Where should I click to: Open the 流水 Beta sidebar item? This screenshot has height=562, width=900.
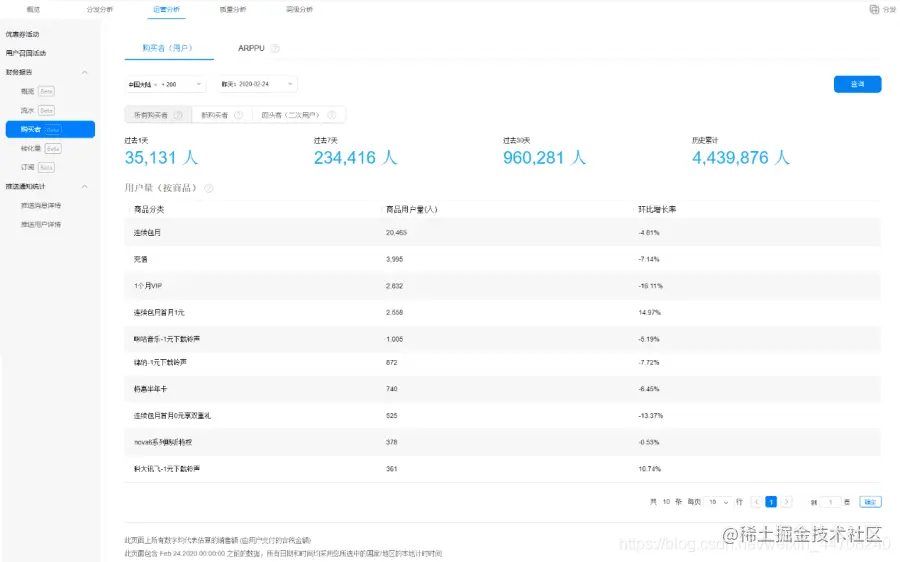37,110
